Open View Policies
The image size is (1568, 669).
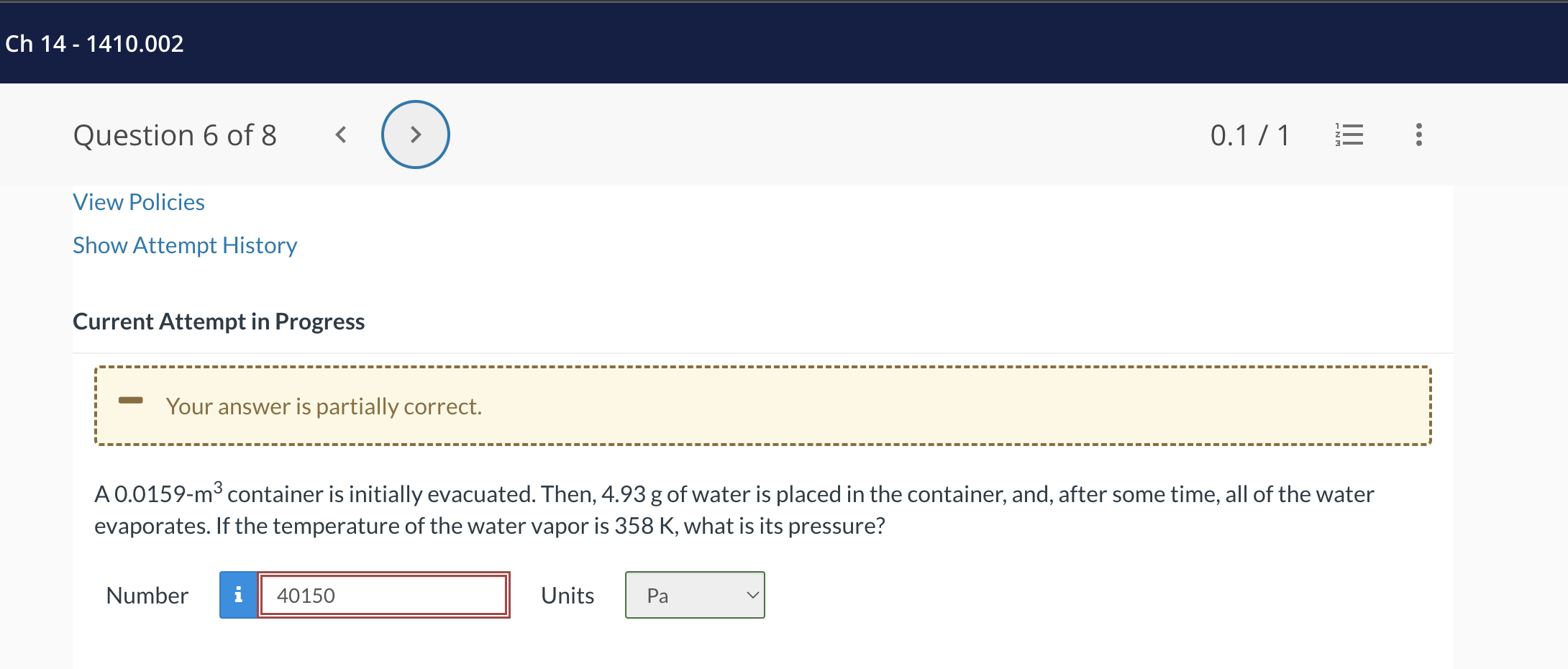[x=138, y=202]
